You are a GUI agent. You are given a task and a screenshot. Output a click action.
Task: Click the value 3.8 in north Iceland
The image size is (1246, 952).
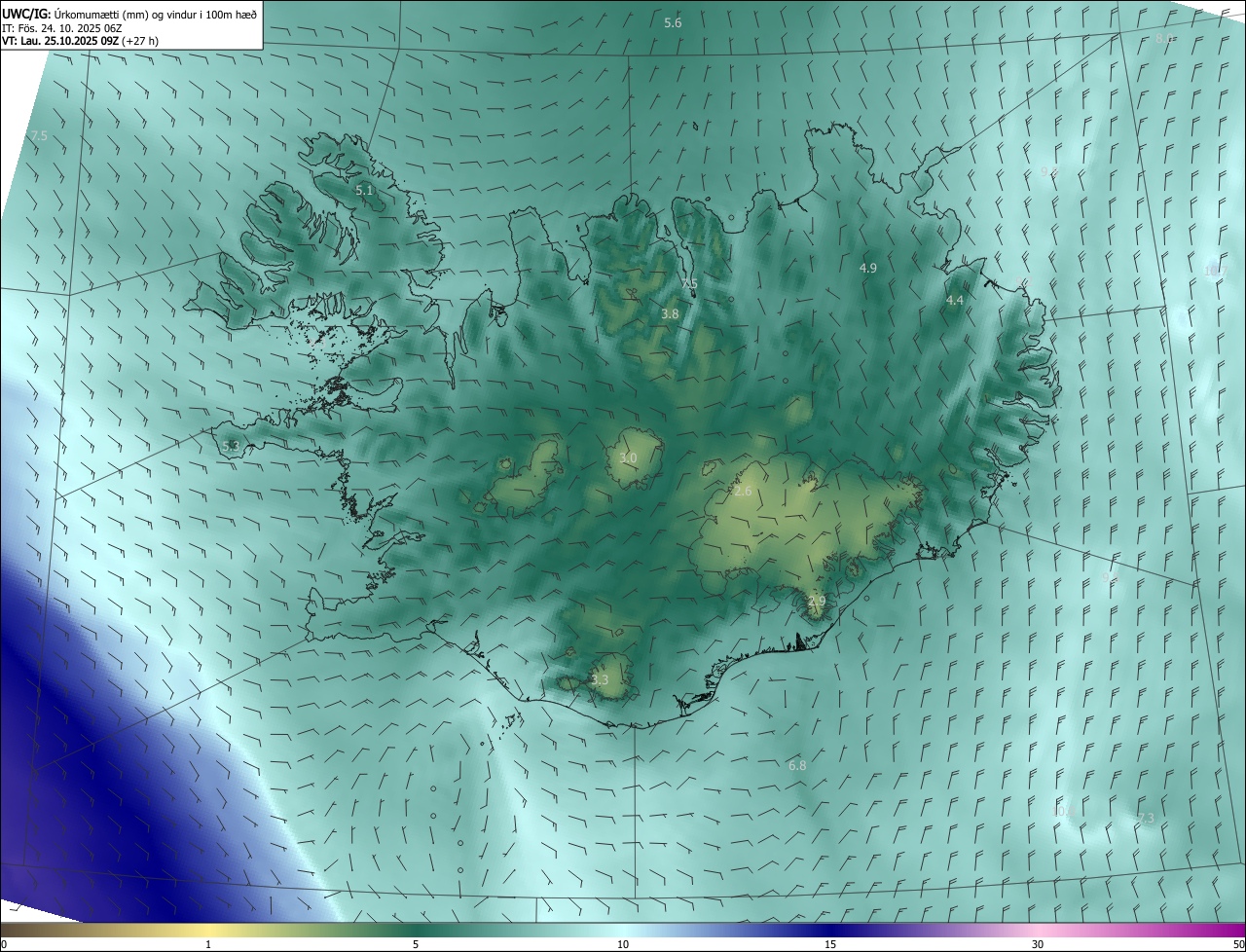pos(670,314)
